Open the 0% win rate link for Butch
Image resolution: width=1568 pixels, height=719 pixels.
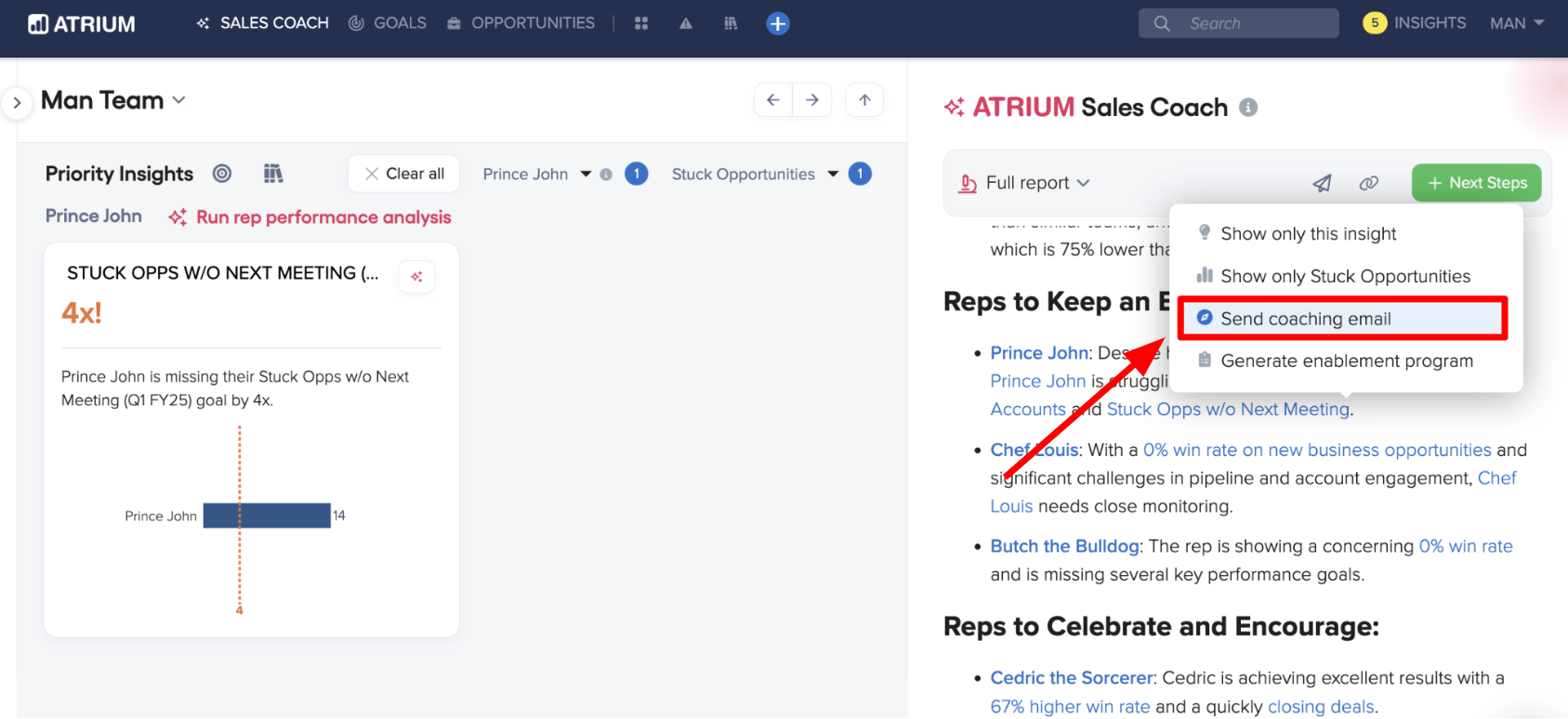coord(1466,547)
